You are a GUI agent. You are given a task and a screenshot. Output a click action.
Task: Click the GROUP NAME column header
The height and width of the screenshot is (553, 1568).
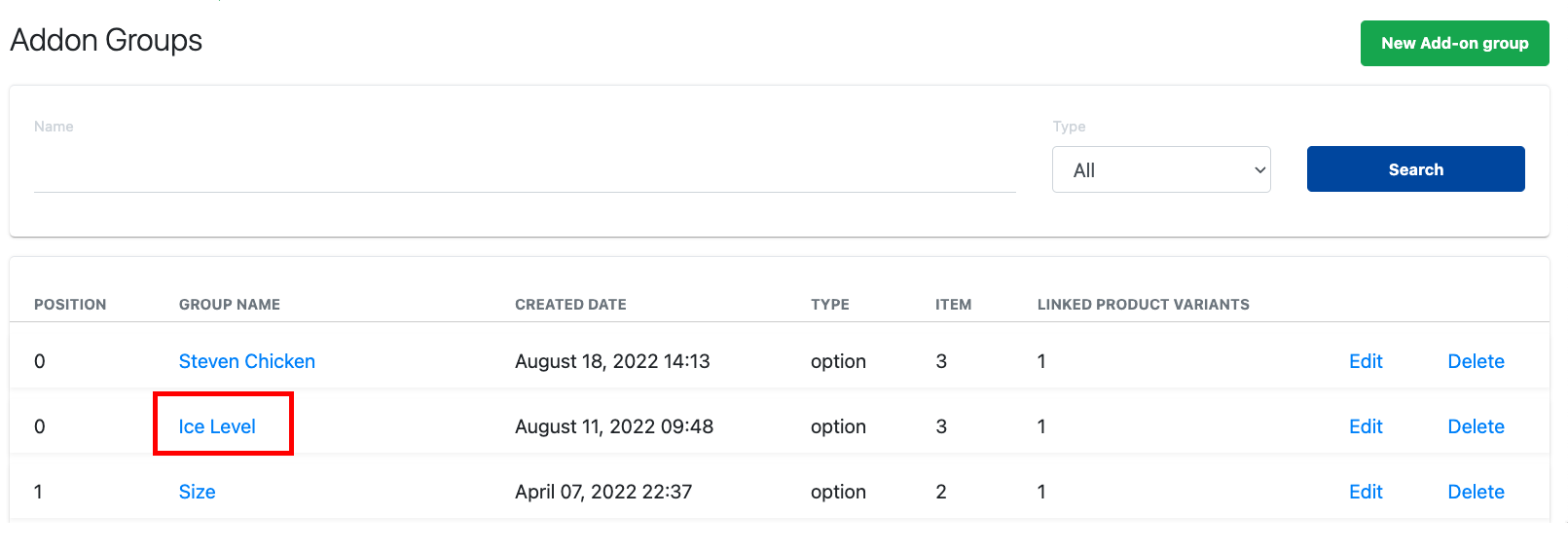coord(230,305)
